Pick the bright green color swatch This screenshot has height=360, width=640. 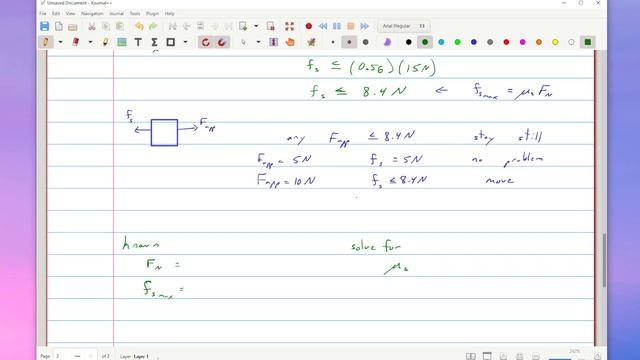click(x=458, y=42)
